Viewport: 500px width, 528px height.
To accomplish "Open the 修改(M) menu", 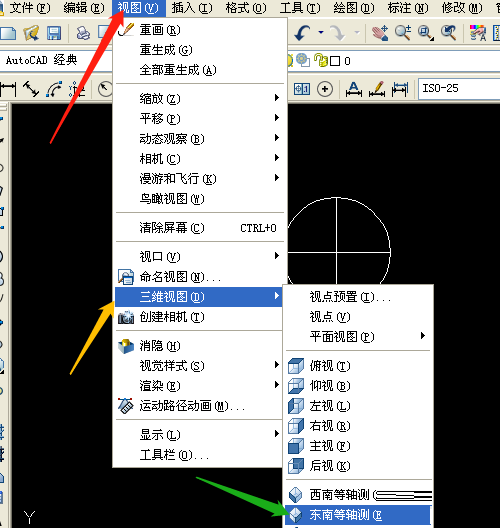I will click(x=462, y=7).
